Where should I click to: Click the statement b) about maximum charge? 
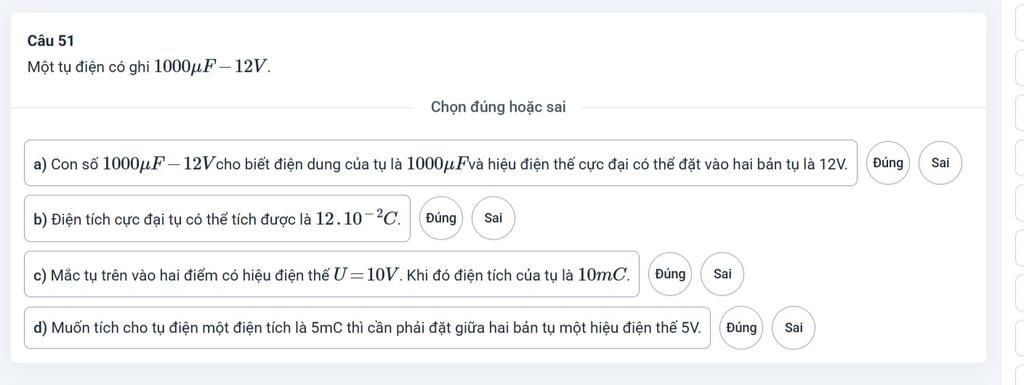(x=217, y=219)
